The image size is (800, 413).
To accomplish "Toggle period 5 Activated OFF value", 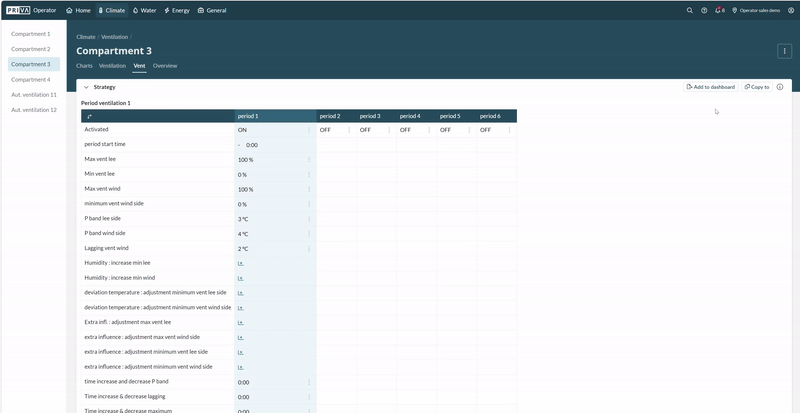I will pos(445,130).
